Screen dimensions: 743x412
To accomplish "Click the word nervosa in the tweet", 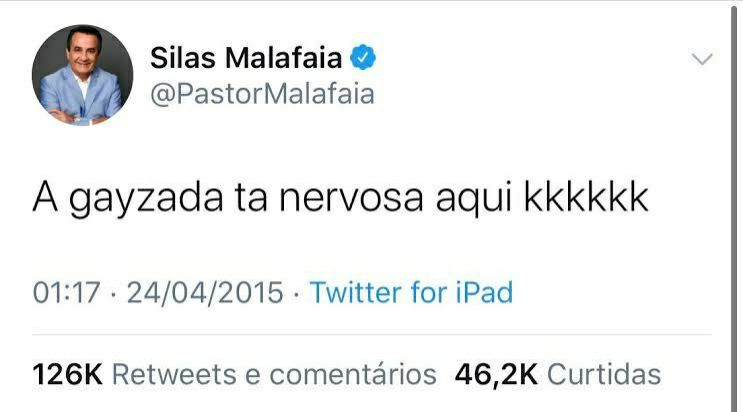I will pos(351,198).
